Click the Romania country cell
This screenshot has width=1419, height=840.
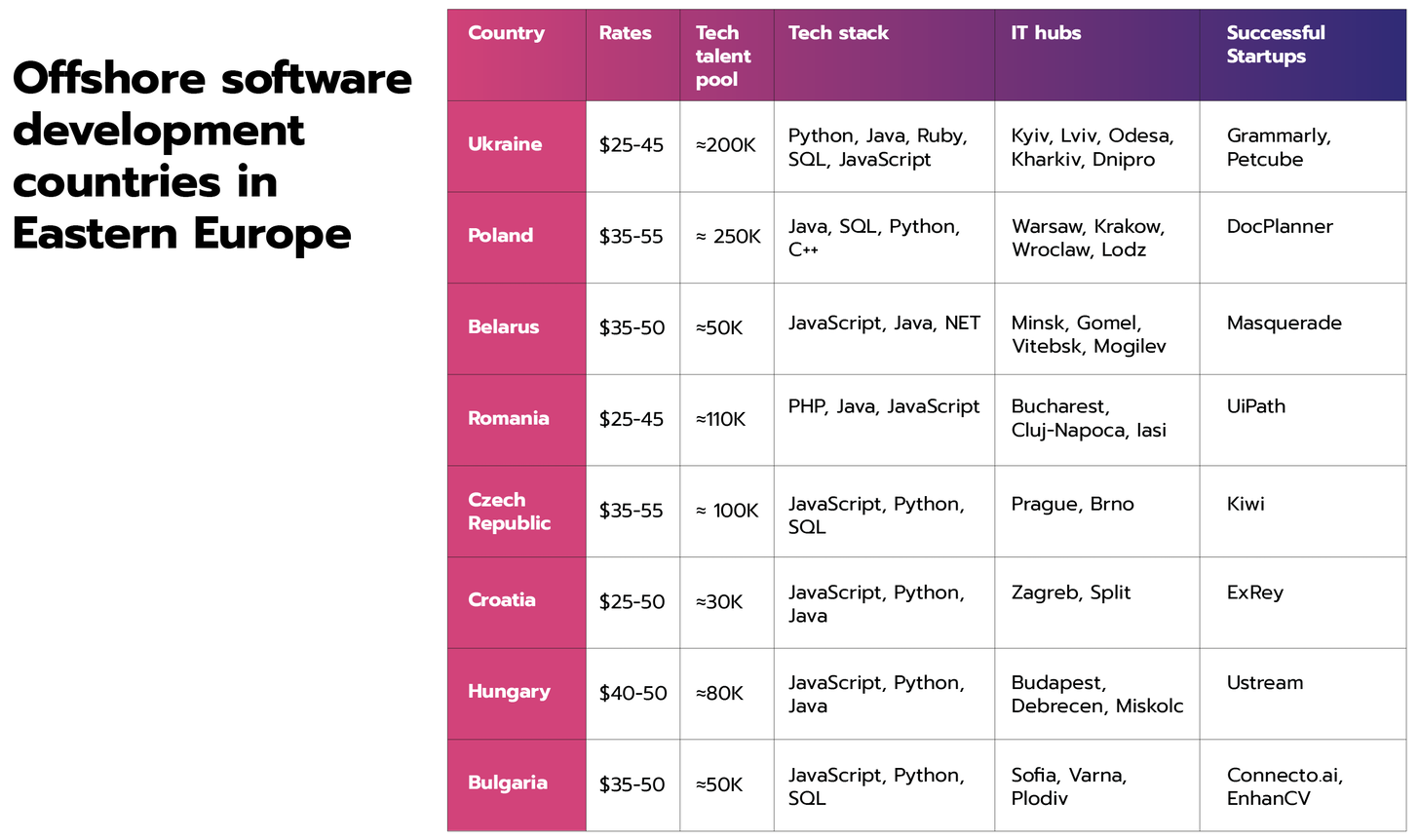(509, 419)
